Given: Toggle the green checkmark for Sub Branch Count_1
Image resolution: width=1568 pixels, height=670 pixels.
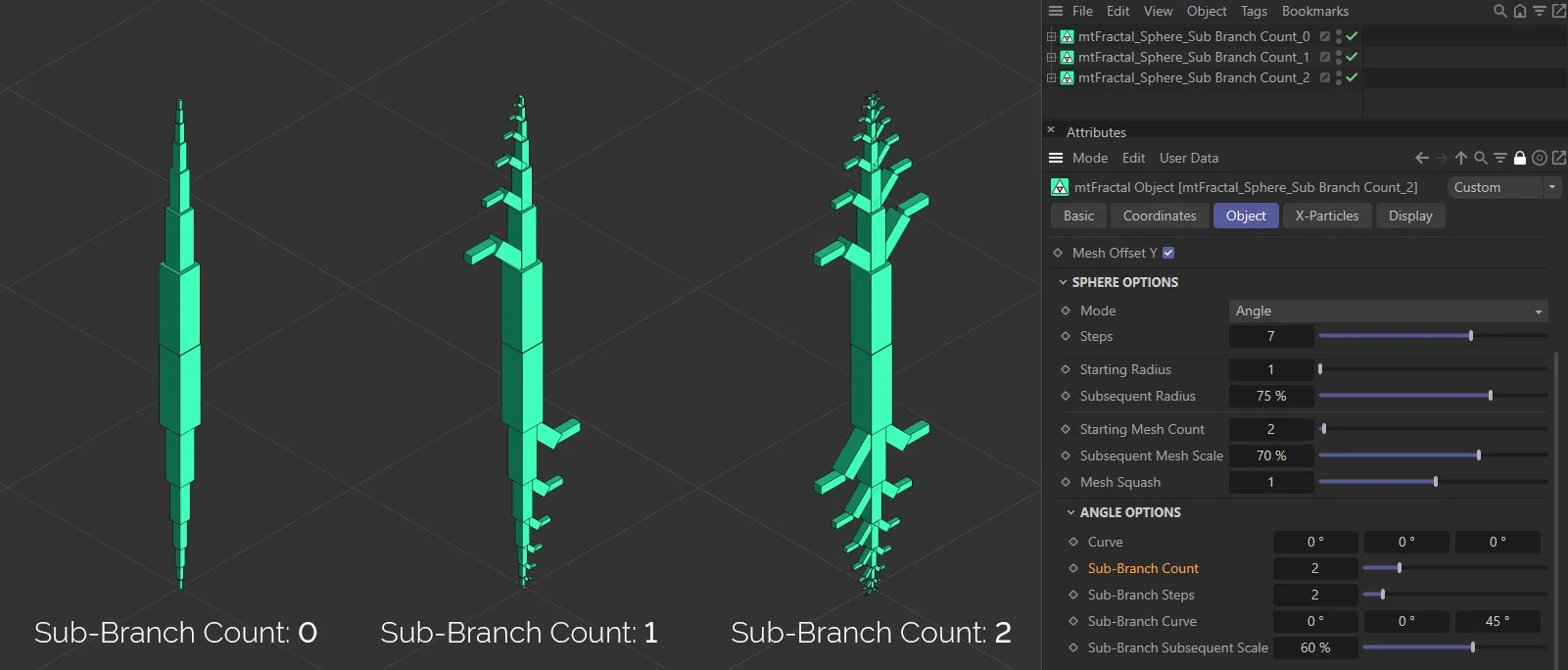Looking at the screenshot, I should pos(1352,57).
